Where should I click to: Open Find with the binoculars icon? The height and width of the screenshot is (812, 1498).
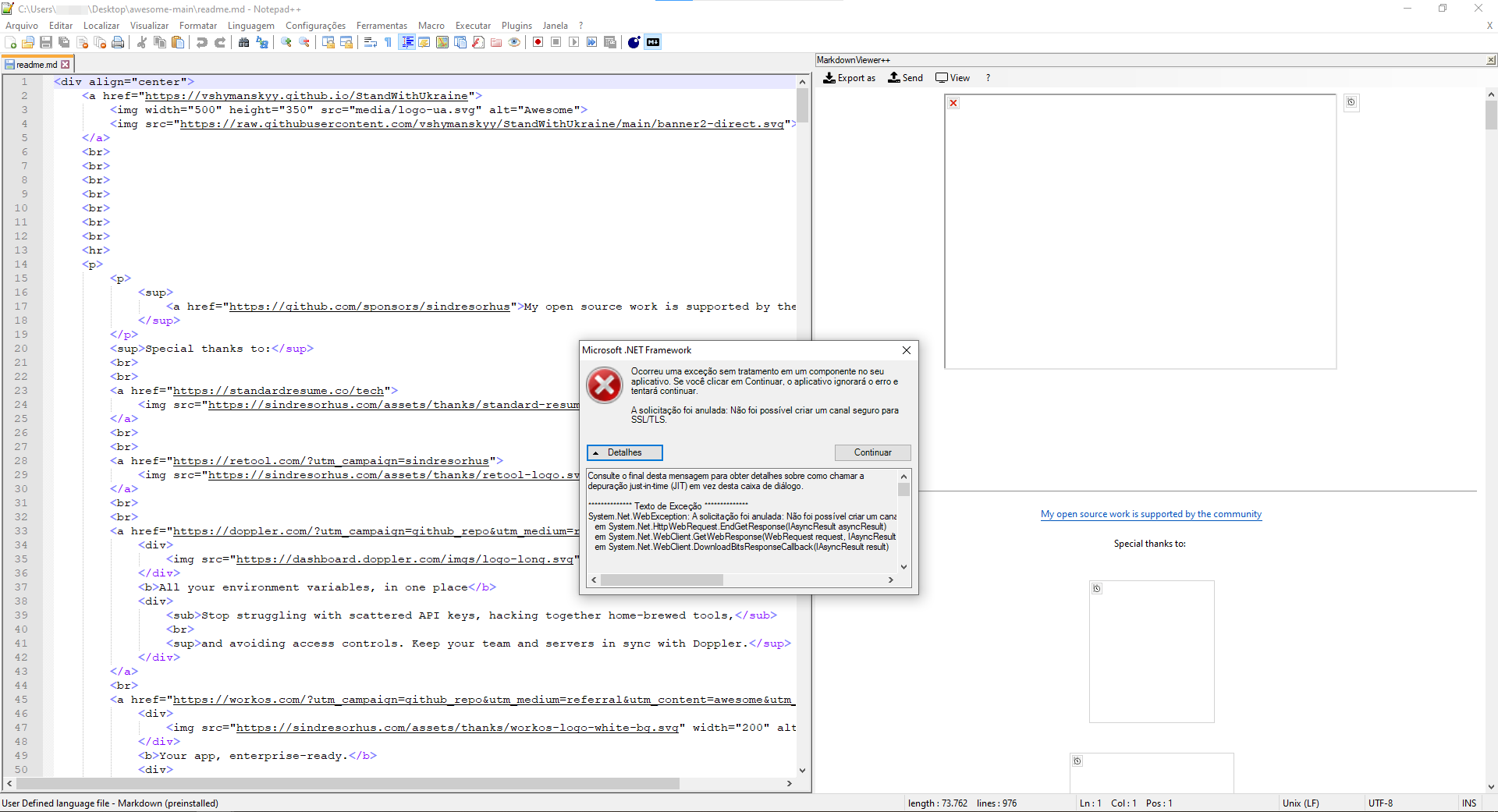tap(244, 42)
